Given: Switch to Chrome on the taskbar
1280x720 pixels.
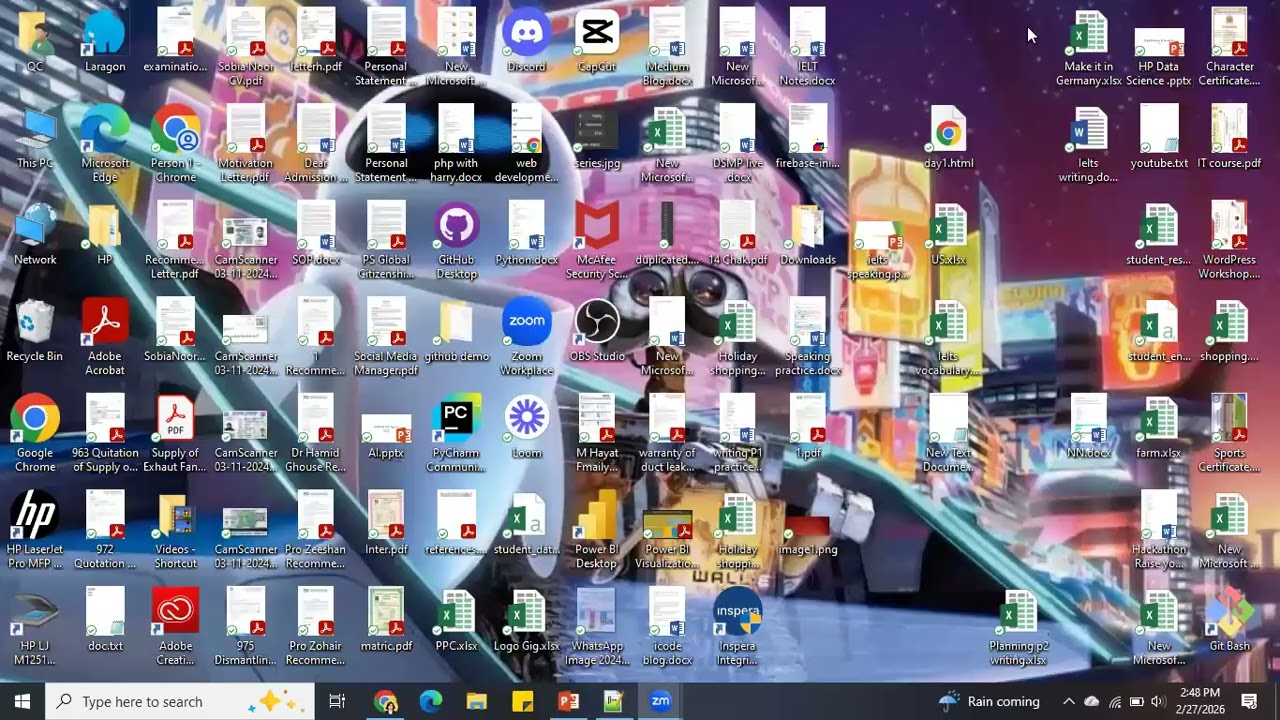Looking at the screenshot, I should [385, 701].
